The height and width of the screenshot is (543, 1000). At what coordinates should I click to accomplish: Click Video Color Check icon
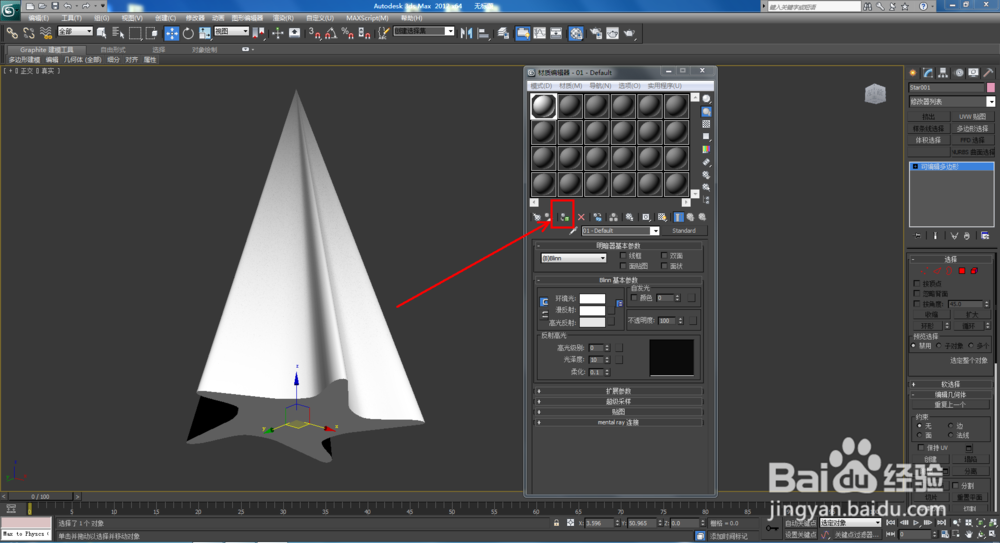coord(707,149)
